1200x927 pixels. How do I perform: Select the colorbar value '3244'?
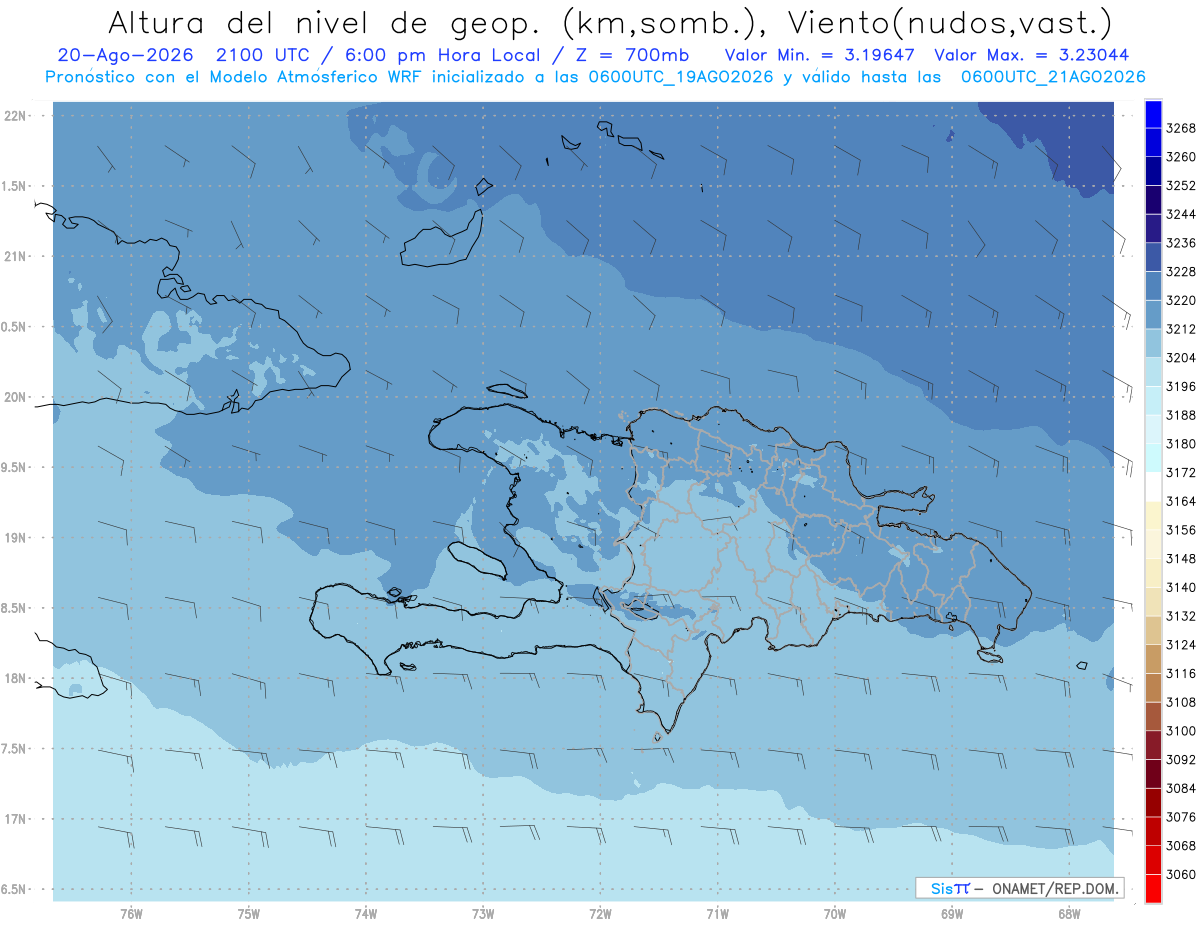[1181, 214]
